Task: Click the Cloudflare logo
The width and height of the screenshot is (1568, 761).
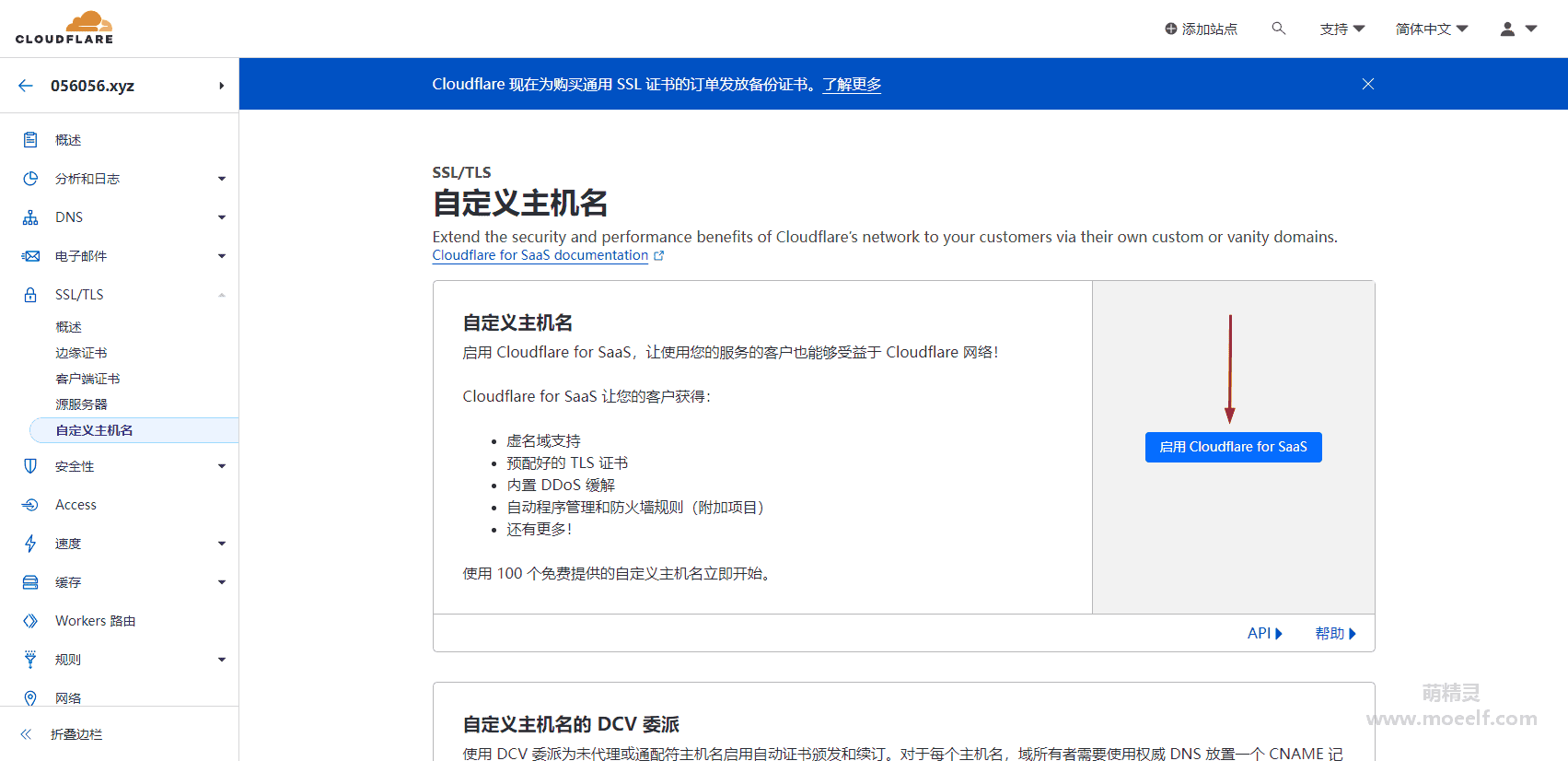Action: (x=64, y=28)
